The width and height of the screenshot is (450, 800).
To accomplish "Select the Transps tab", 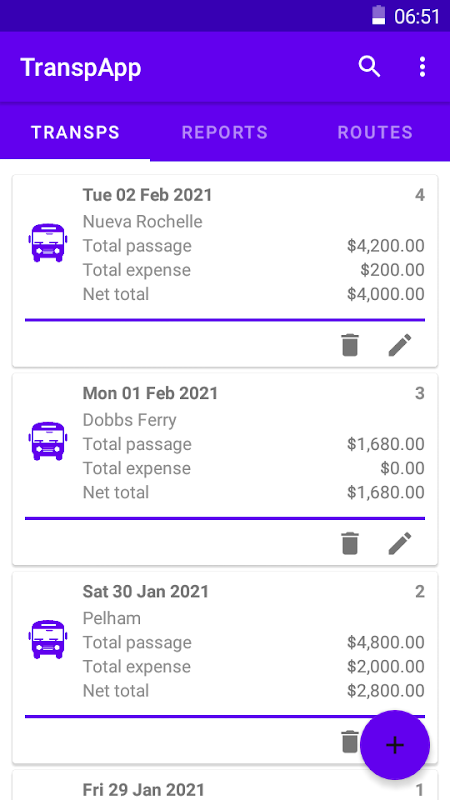I will click(75, 132).
